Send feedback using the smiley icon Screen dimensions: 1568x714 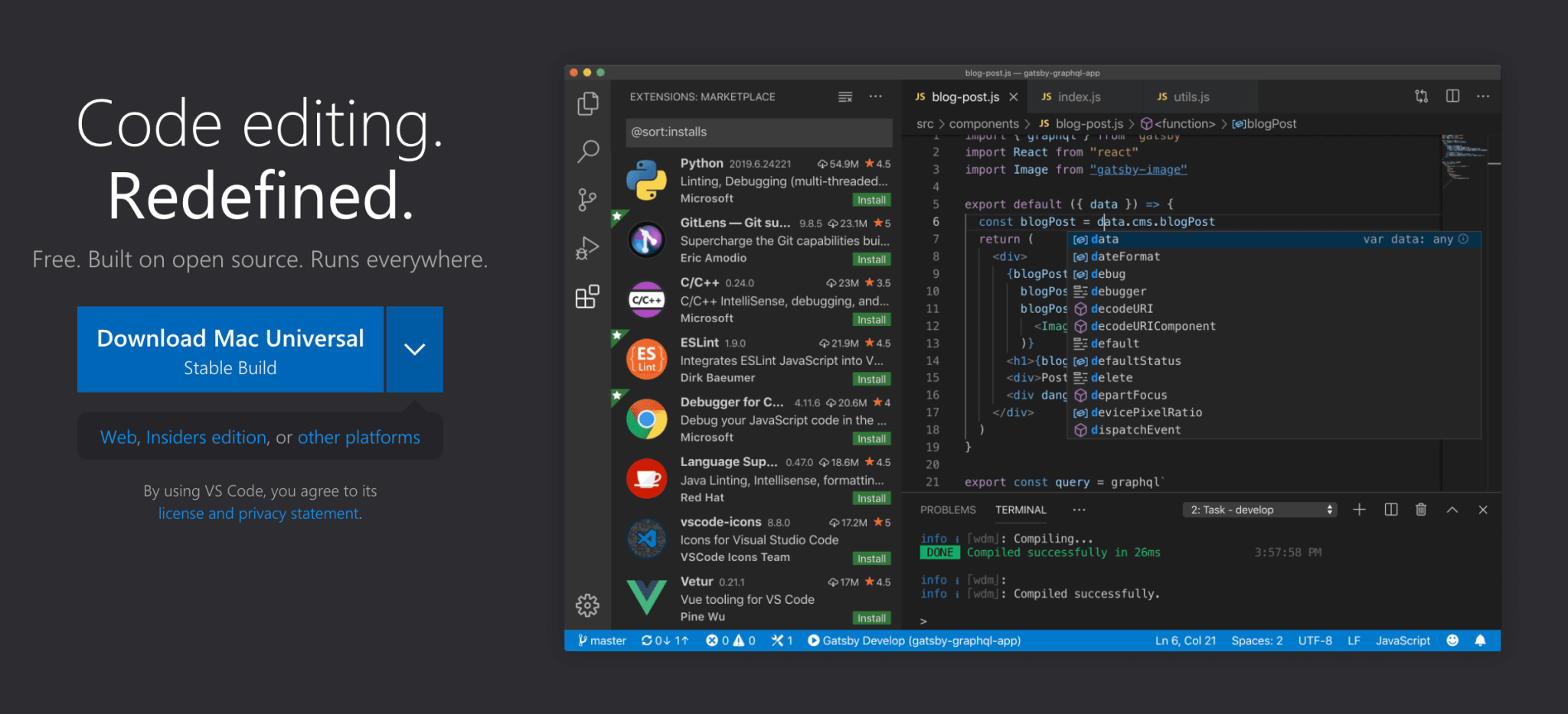(x=1452, y=641)
